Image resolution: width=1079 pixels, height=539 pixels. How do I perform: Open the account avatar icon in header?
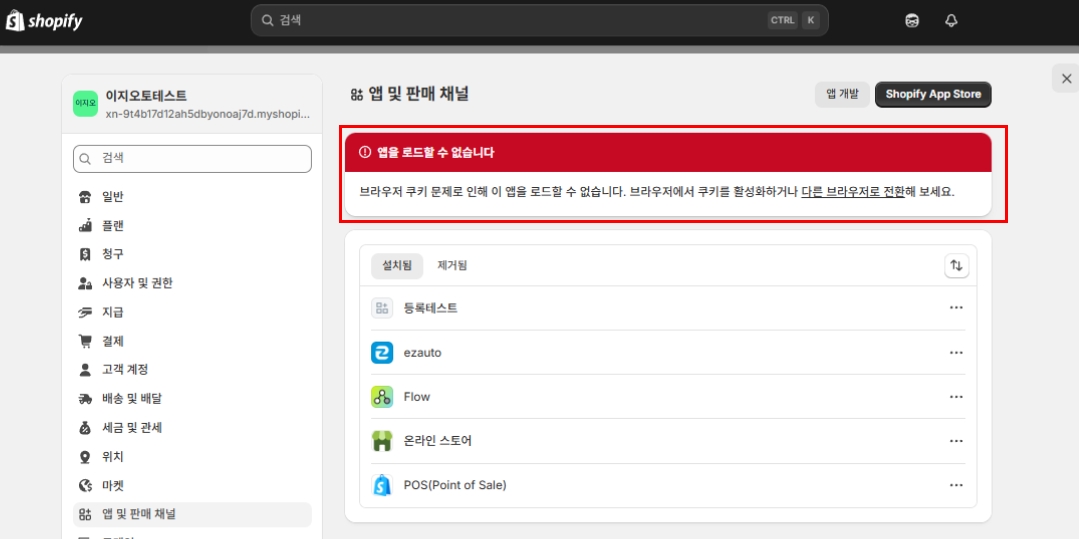[x=912, y=20]
